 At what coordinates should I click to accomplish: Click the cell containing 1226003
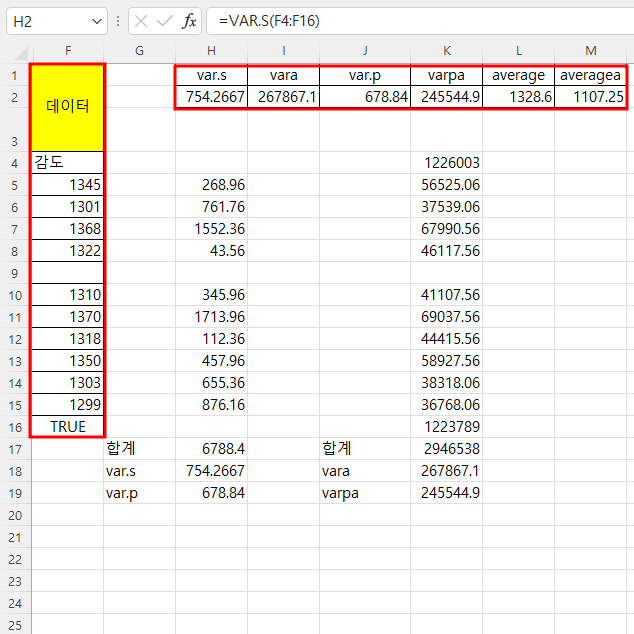pyautogui.click(x=446, y=163)
